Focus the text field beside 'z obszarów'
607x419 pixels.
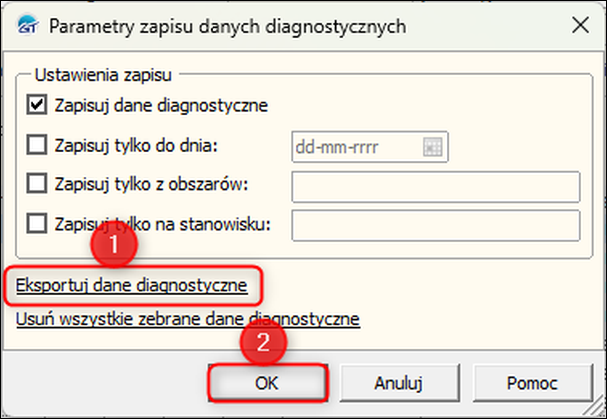[x=435, y=186]
